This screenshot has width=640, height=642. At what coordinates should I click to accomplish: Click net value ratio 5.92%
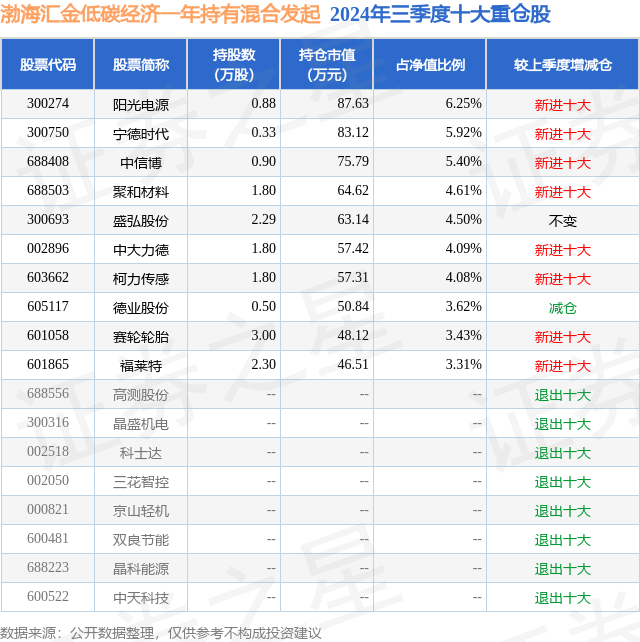464,133
